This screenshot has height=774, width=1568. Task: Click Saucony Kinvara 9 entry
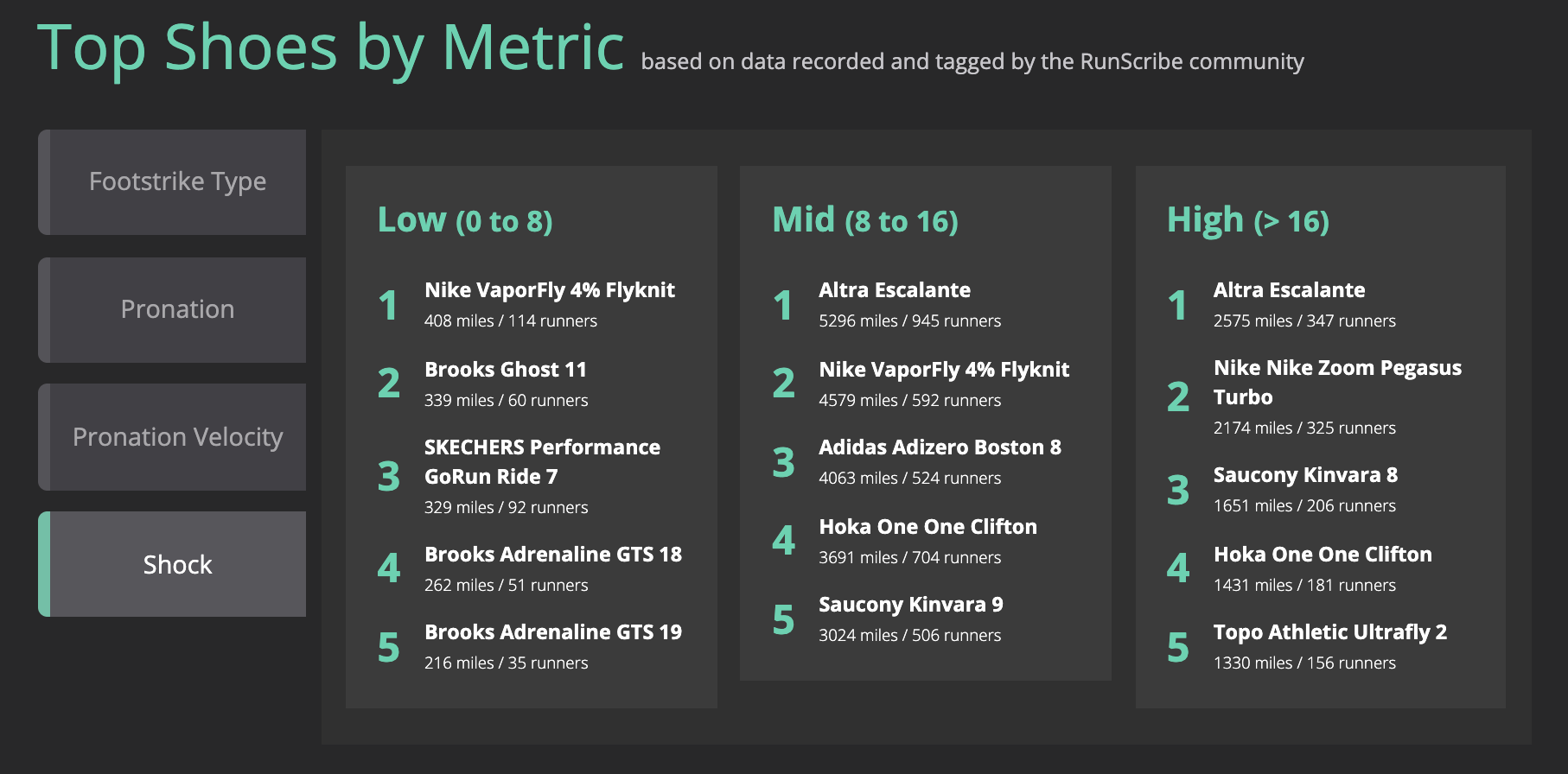click(x=910, y=605)
